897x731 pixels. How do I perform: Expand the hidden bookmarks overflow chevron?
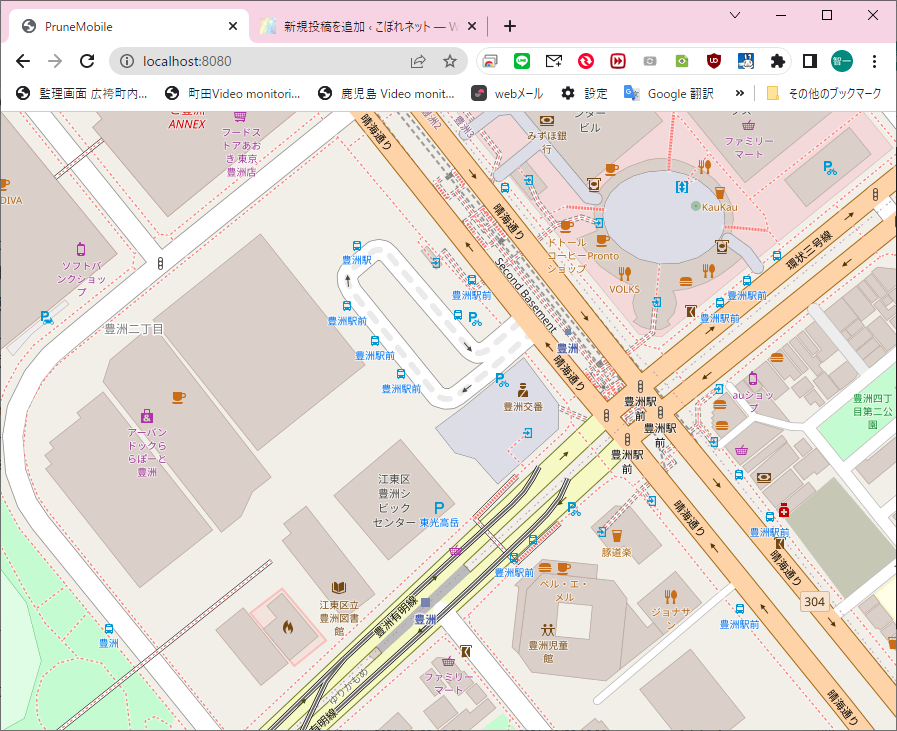click(x=739, y=93)
